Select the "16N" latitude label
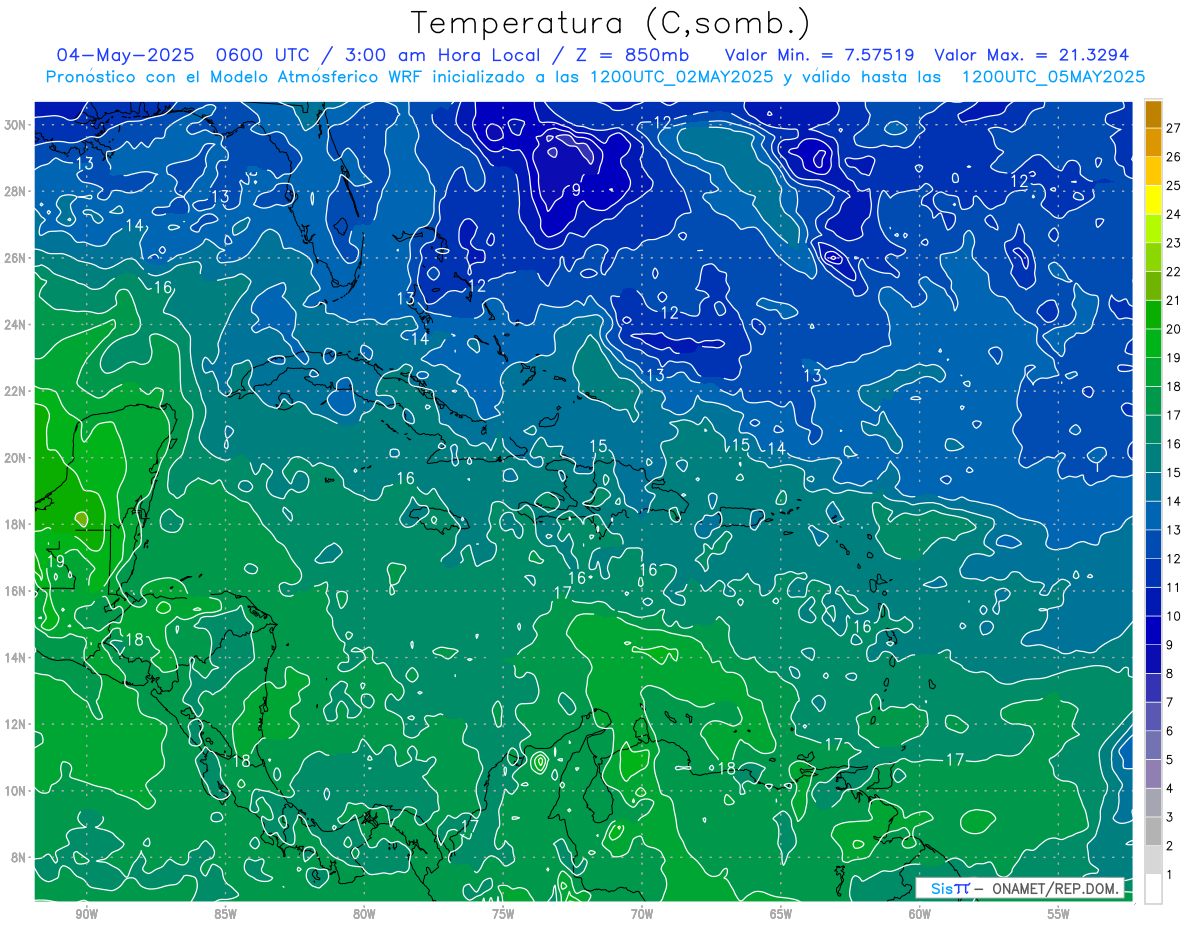The width and height of the screenshot is (1200, 927). [x=15, y=591]
